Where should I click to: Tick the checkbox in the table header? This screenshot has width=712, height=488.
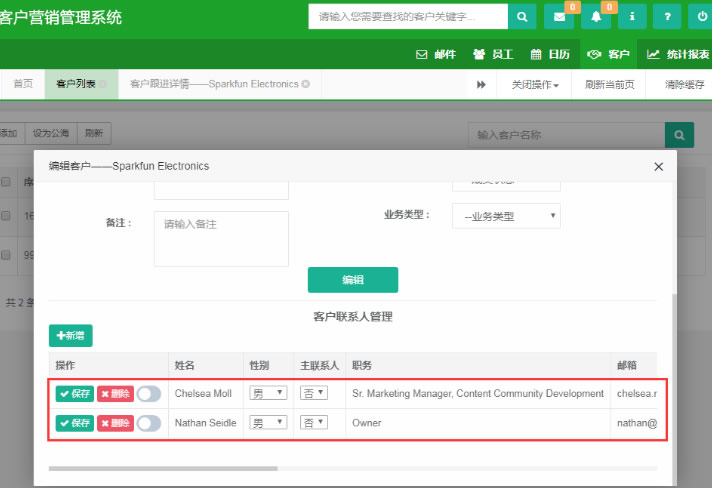[x=6, y=182]
